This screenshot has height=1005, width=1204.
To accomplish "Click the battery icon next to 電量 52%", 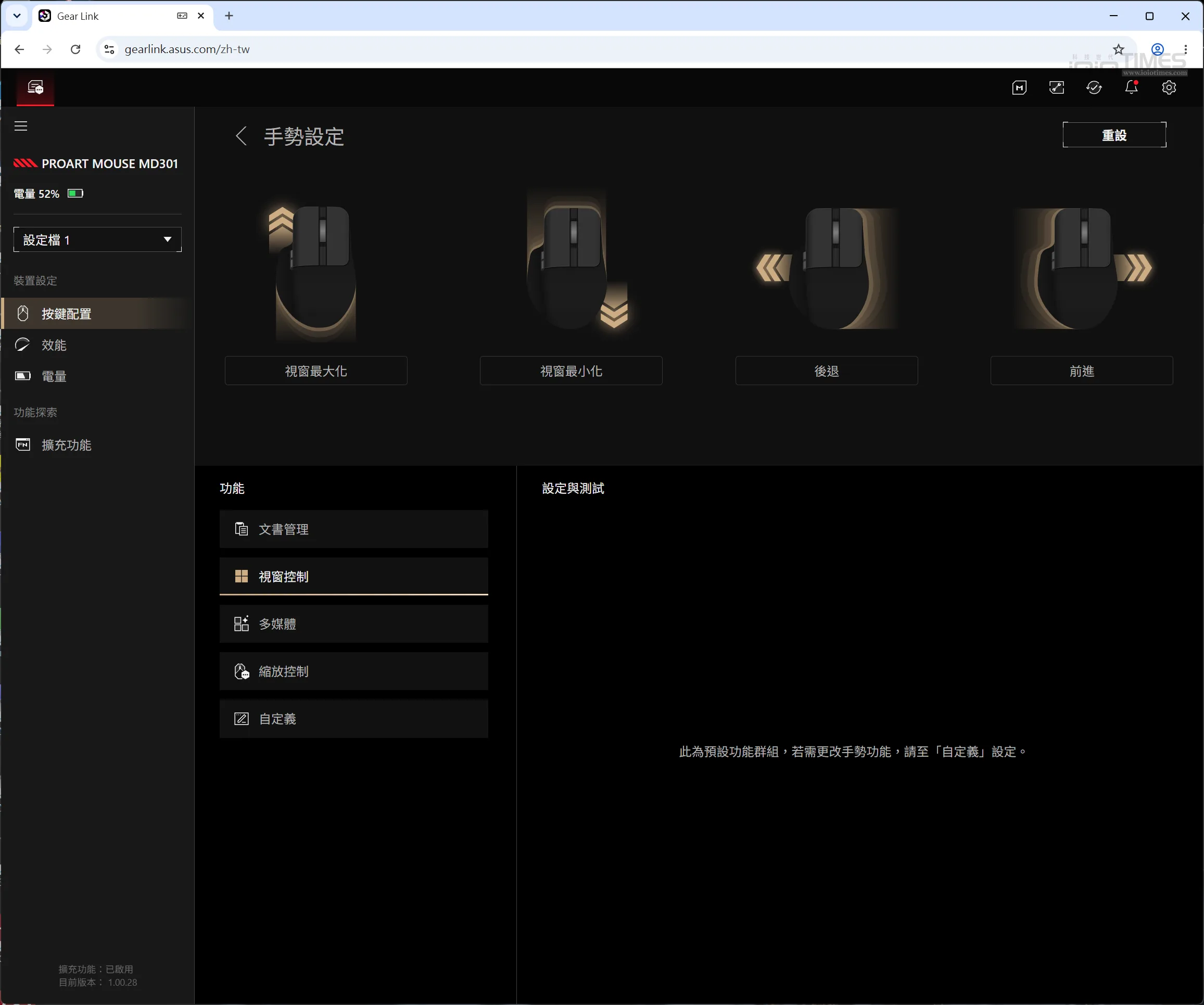I will point(75,193).
